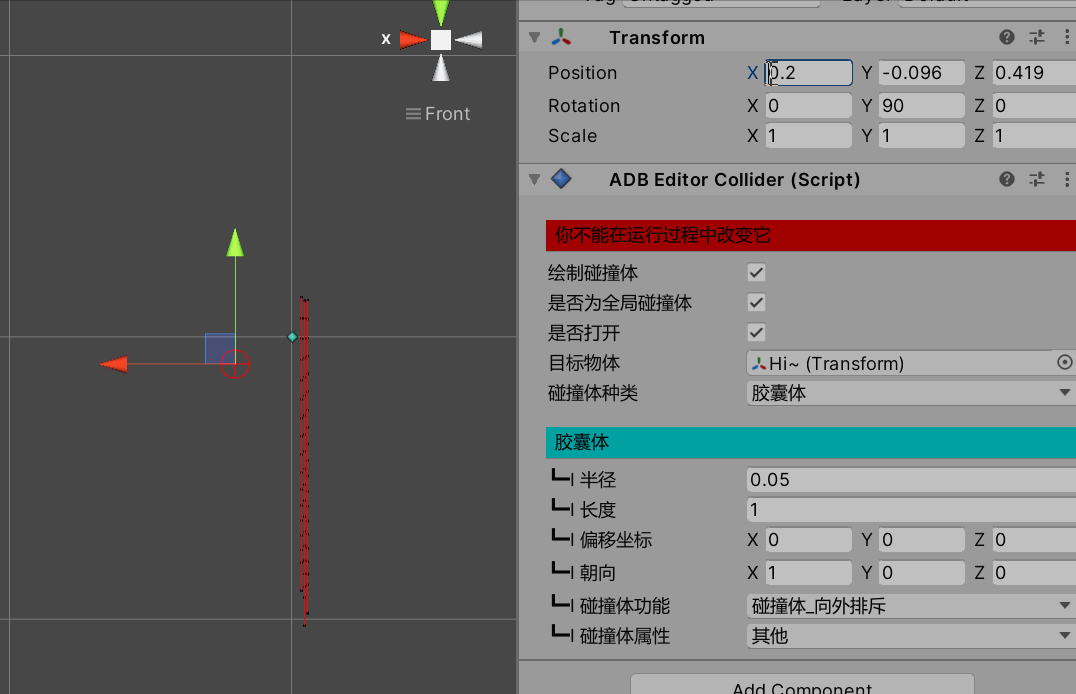This screenshot has width=1076, height=694.
Task: Click the white center cube of scene gizmo
Action: click(441, 40)
